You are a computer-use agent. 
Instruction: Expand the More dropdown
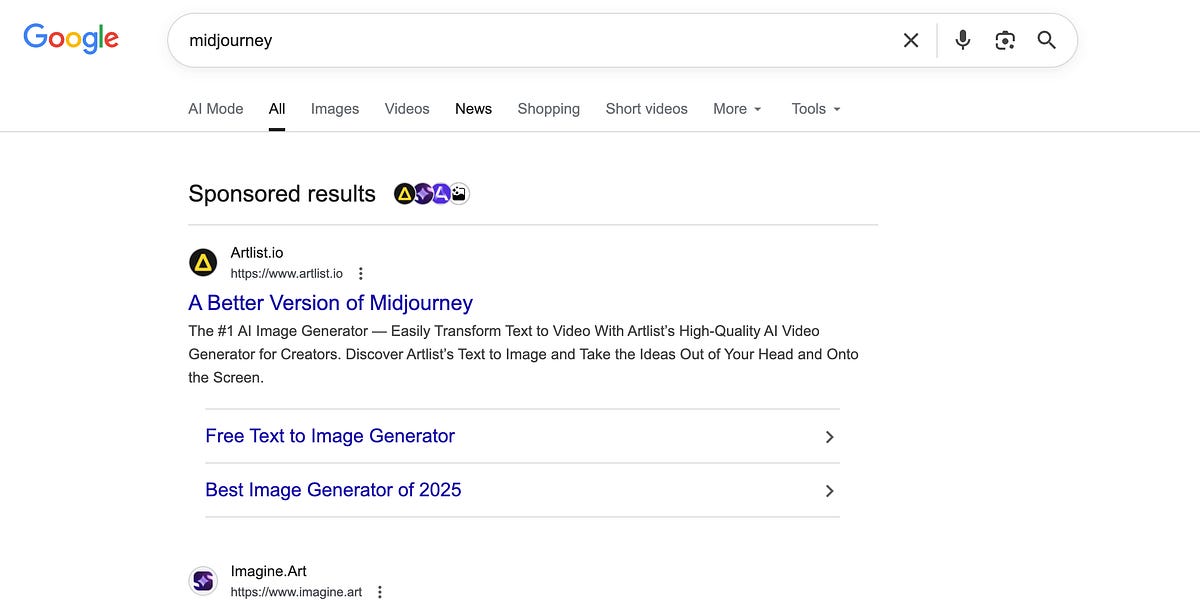click(x=738, y=109)
